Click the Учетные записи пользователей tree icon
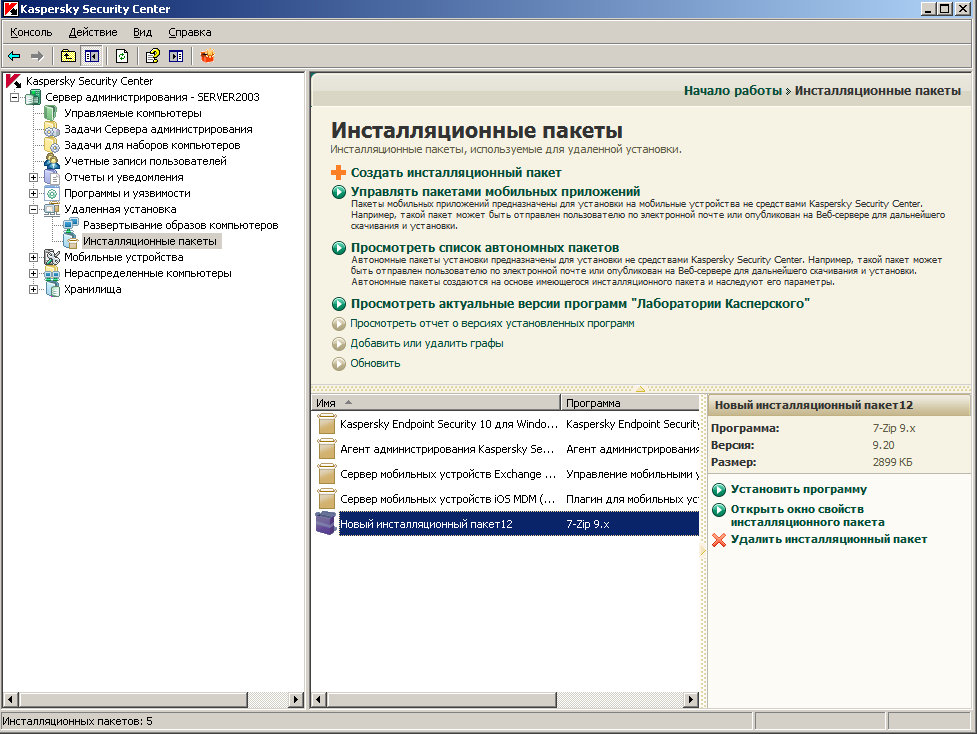The width and height of the screenshot is (977, 734). coord(52,161)
